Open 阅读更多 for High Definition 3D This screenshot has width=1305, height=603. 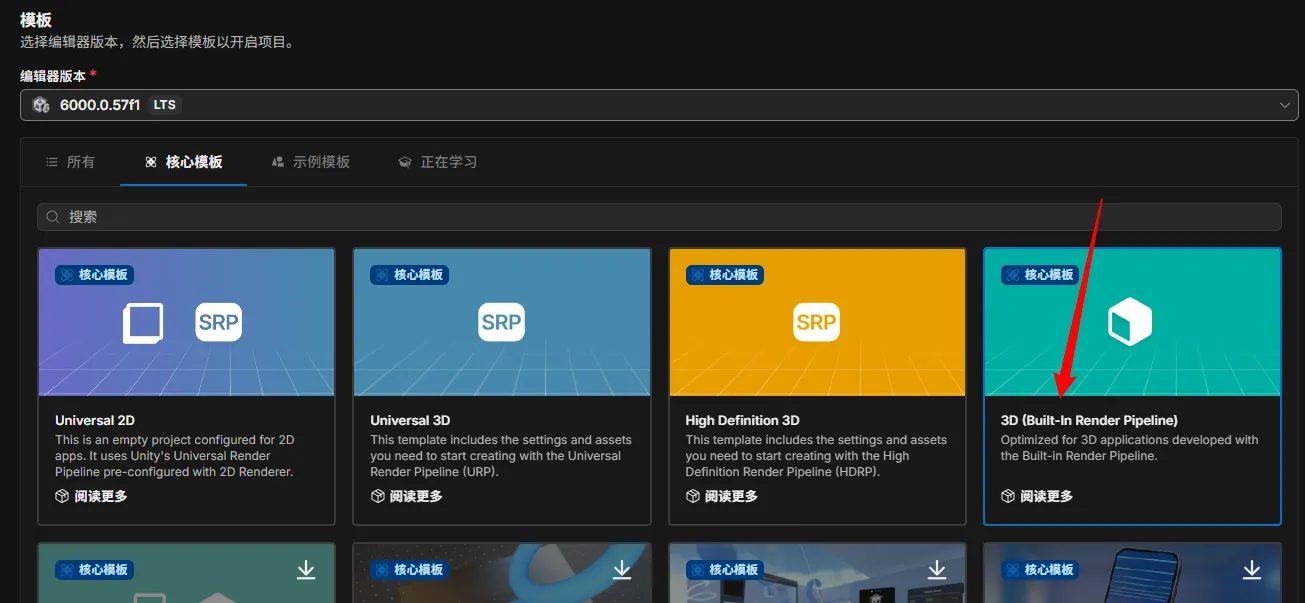tap(721, 496)
